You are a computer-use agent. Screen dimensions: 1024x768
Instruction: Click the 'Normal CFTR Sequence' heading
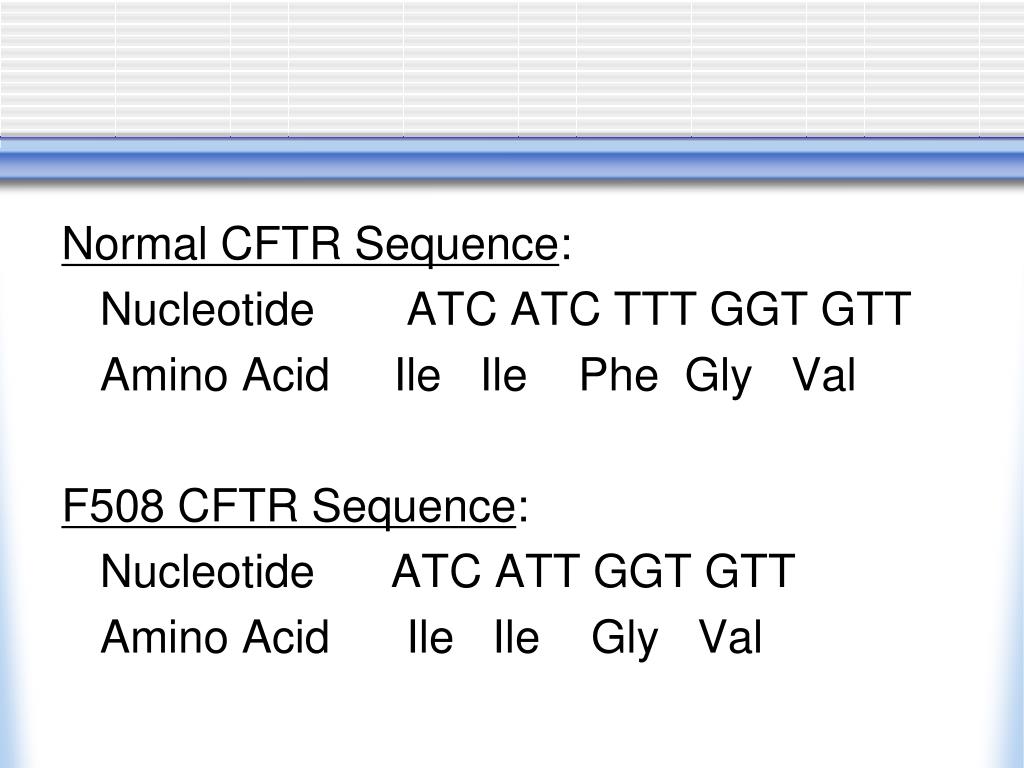(310, 244)
